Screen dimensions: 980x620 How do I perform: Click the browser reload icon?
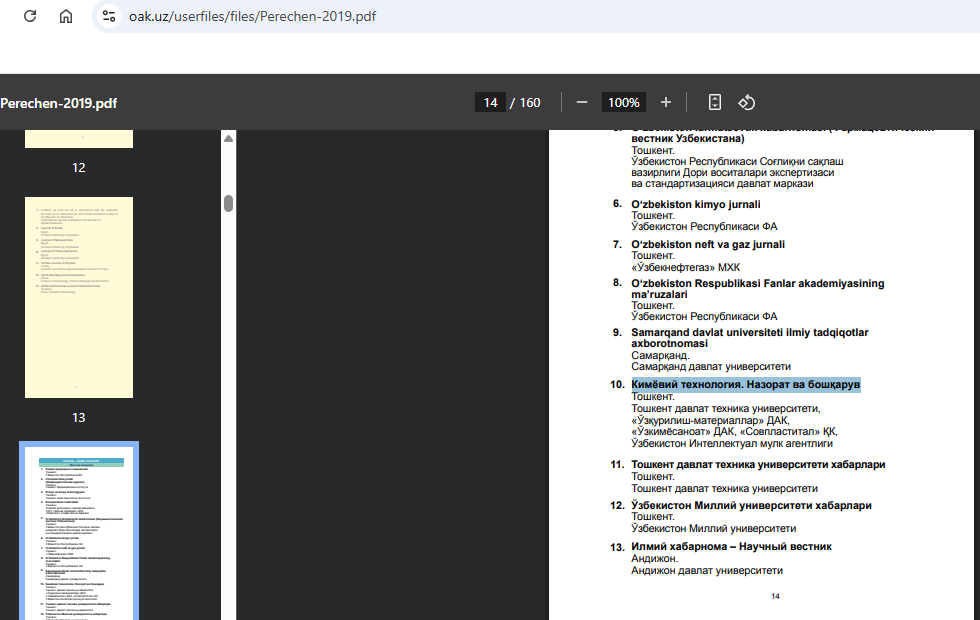[30, 16]
